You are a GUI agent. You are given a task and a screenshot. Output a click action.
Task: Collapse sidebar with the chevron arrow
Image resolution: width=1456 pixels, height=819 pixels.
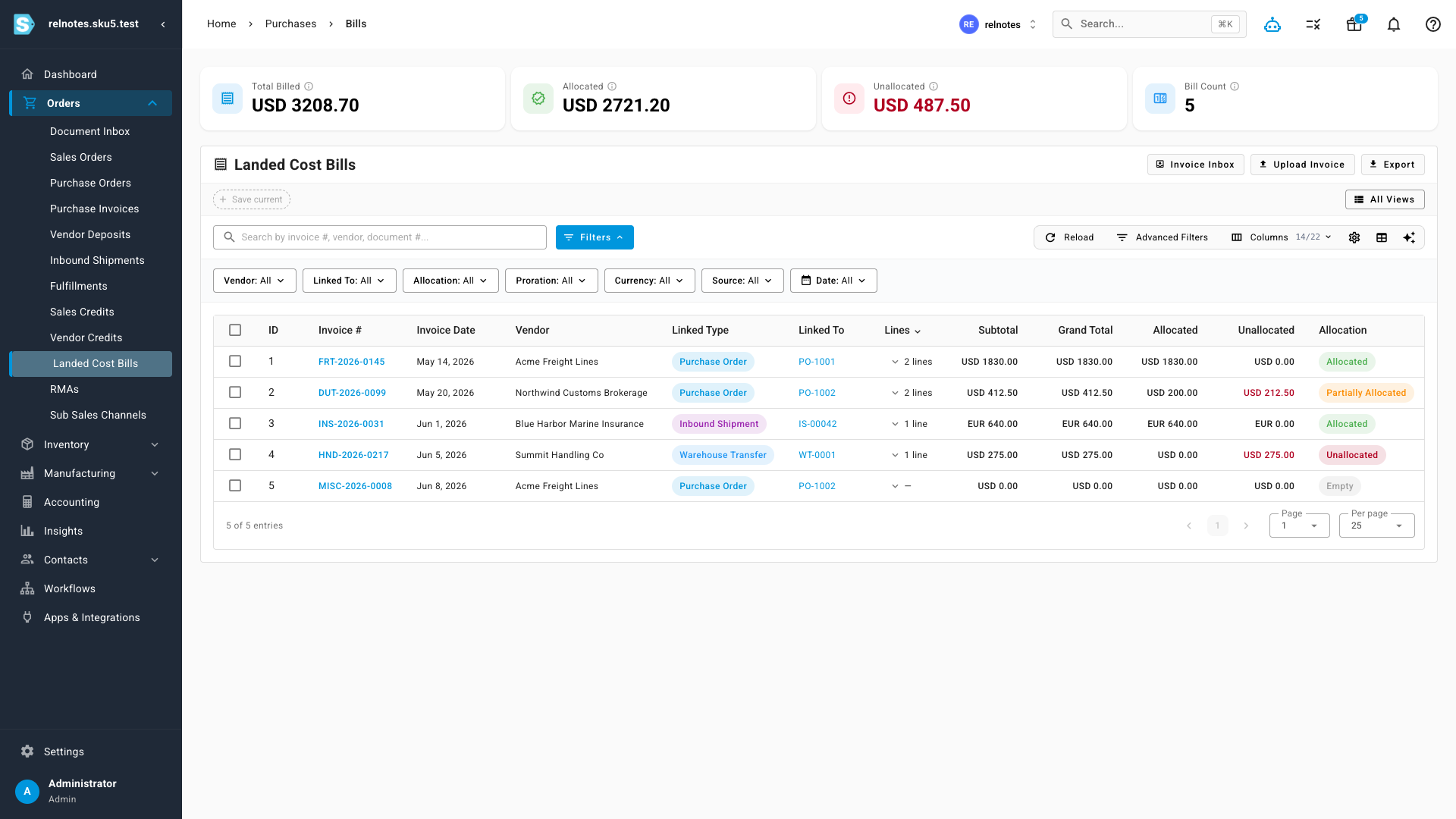coord(163,24)
